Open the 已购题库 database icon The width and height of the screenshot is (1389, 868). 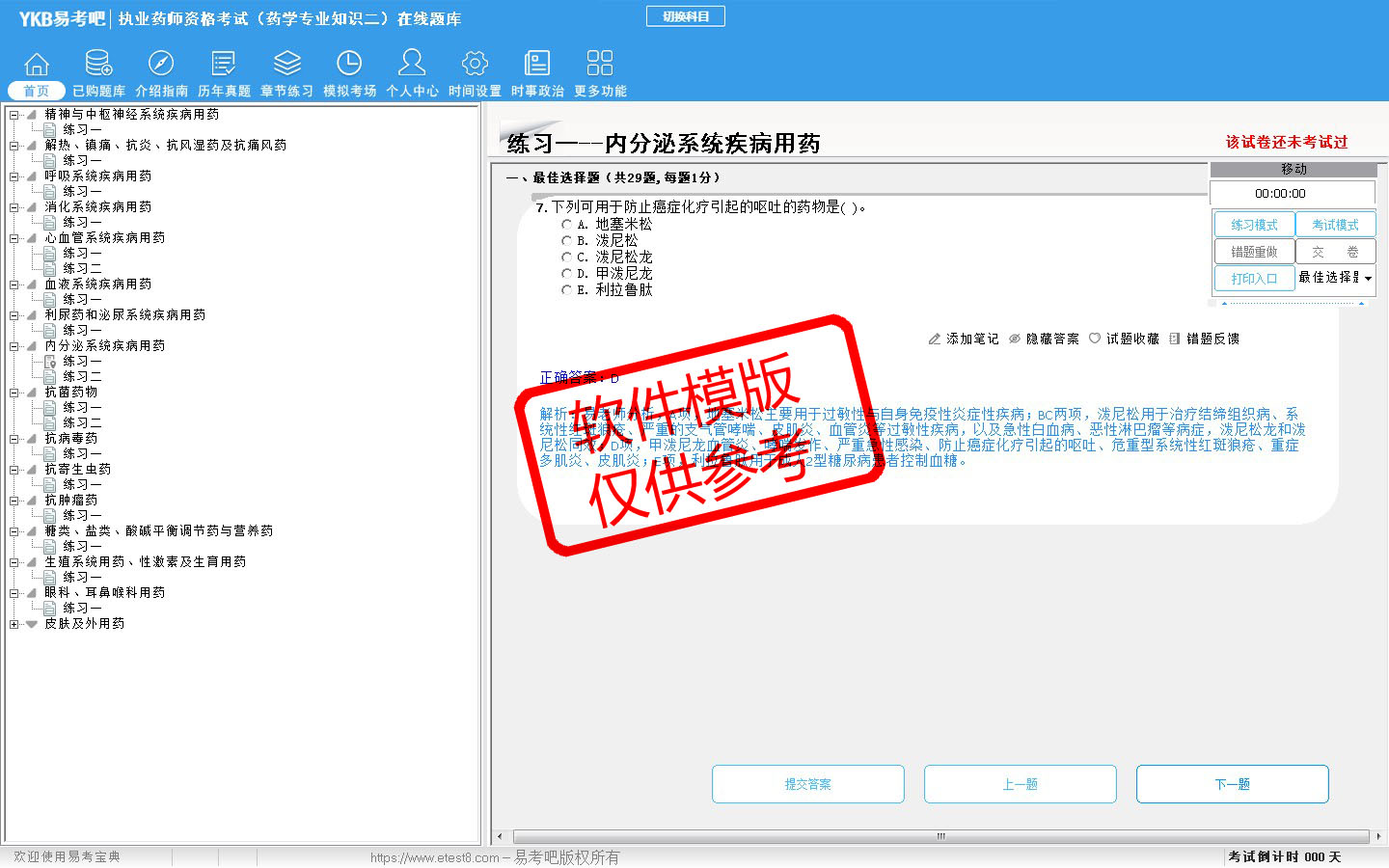pos(98,64)
